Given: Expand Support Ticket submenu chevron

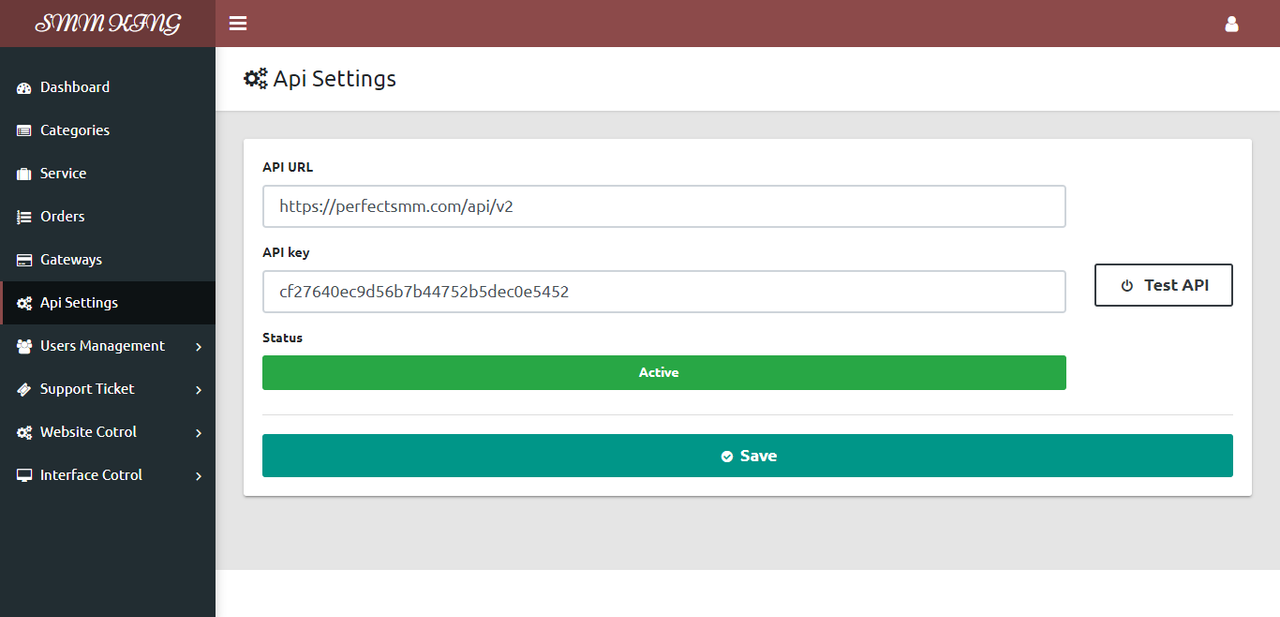Looking at the screenshot, I should pos(199,390).
